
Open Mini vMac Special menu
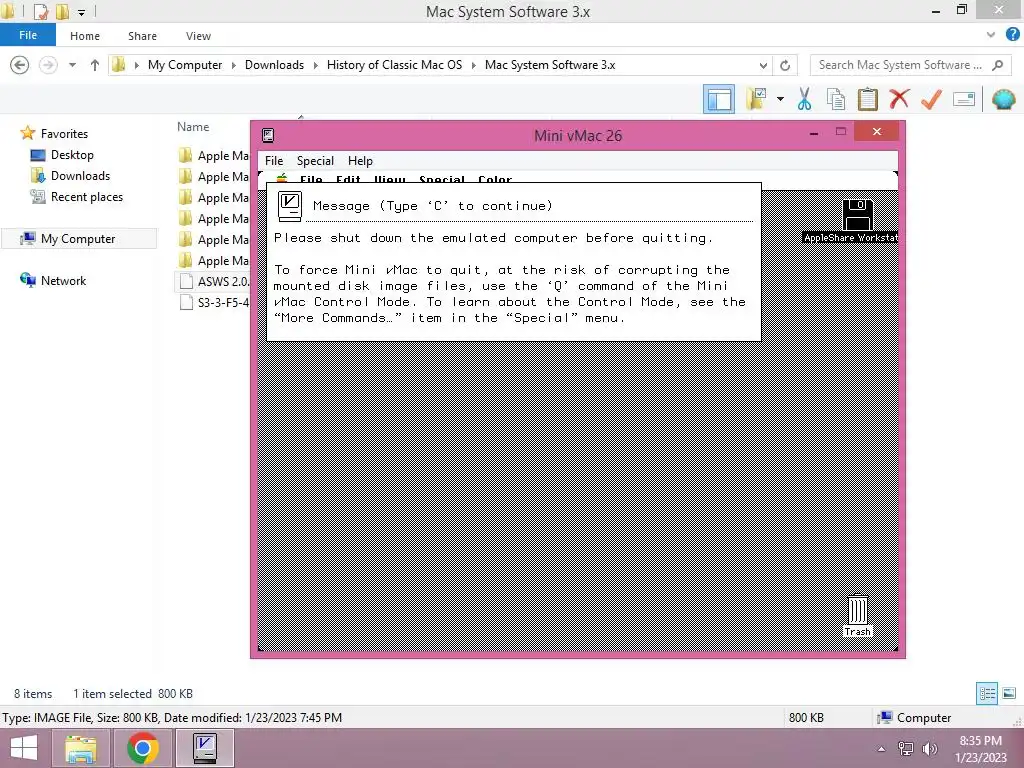(x=315, y=161)
